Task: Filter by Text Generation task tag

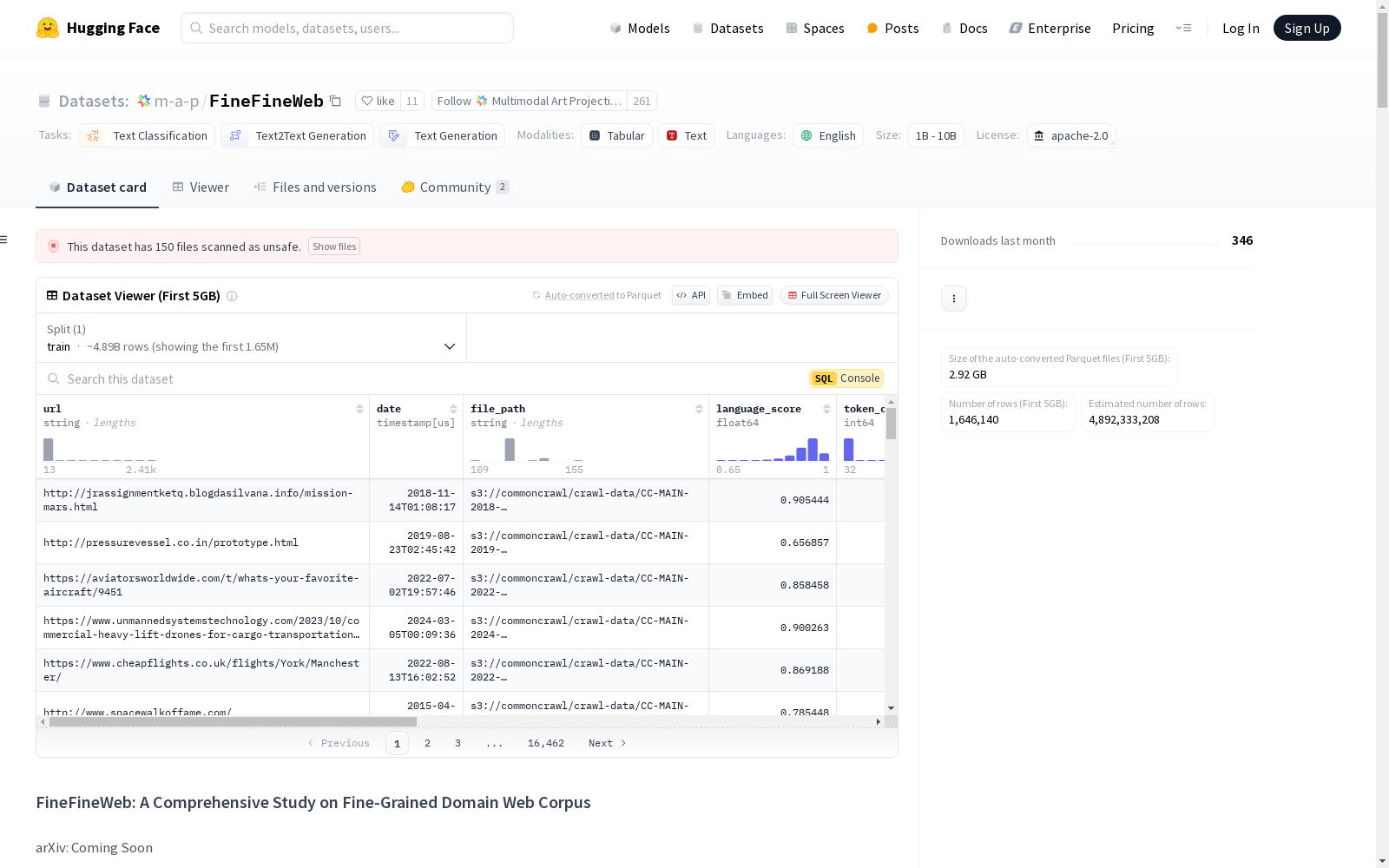Action: coord(442,135)
